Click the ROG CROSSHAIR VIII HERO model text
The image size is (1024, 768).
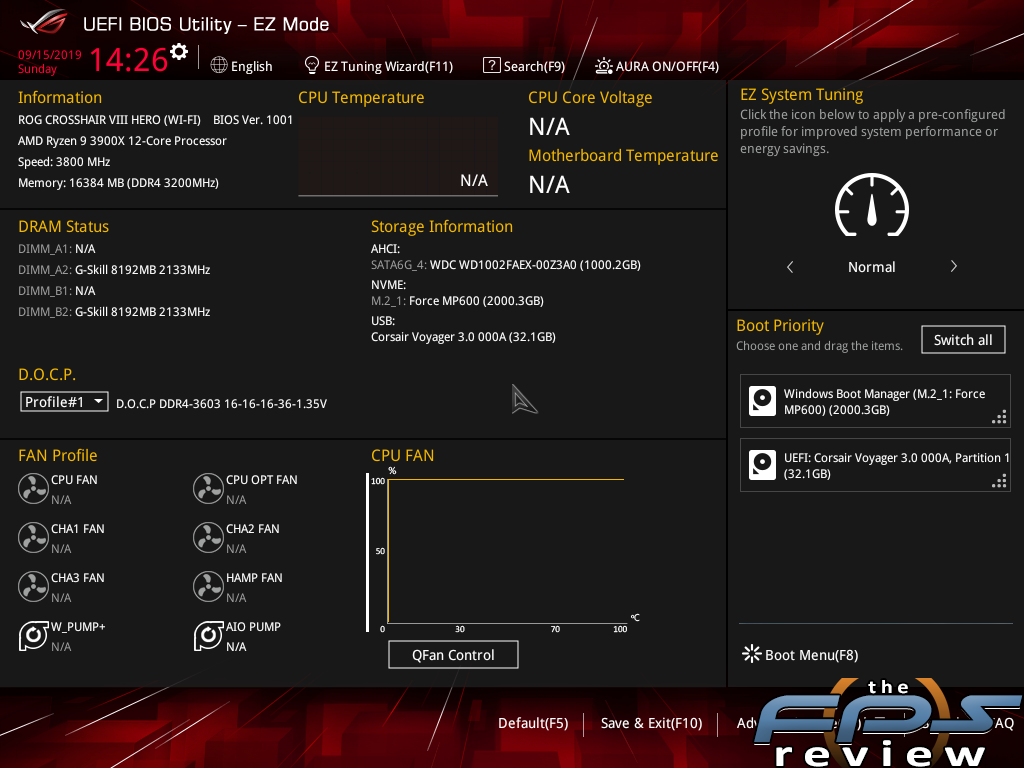tap(109, 120)
